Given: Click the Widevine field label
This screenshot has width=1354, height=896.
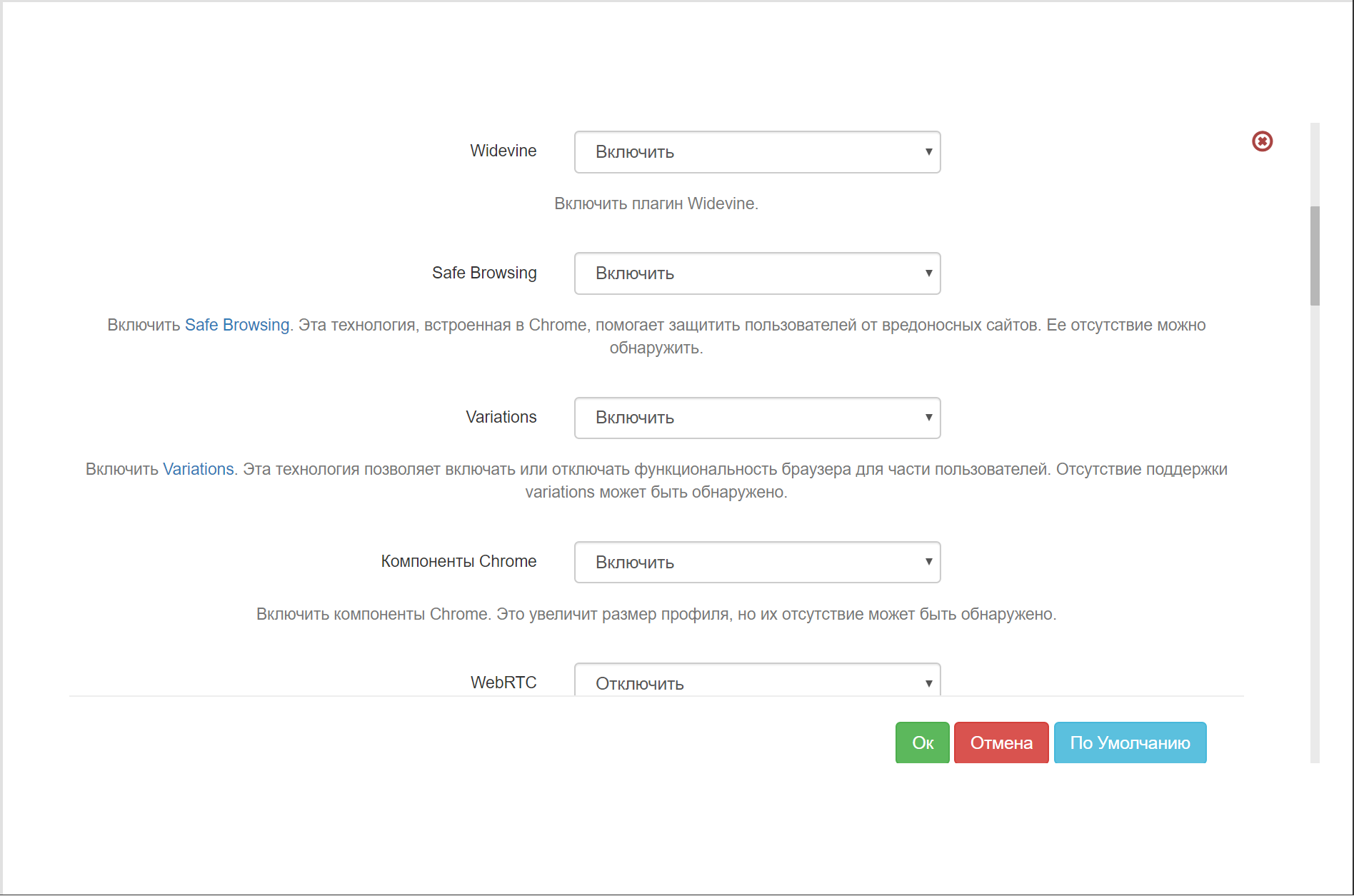Looking at the screenshot, I should point(503,151).
